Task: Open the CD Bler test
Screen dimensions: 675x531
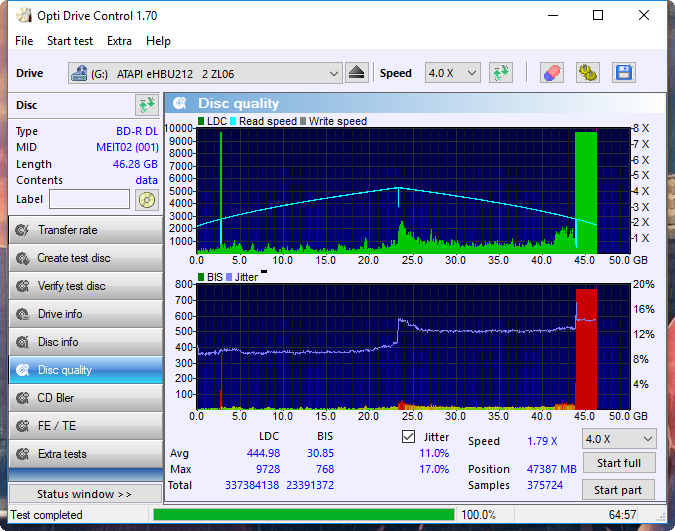Action: click(86, 398)
